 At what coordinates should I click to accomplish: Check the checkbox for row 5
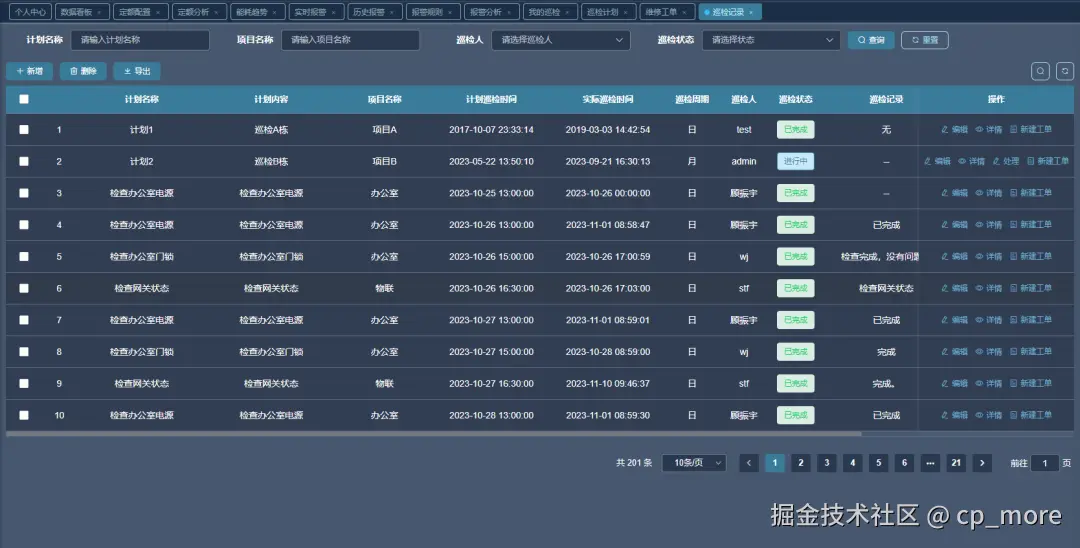24,256
